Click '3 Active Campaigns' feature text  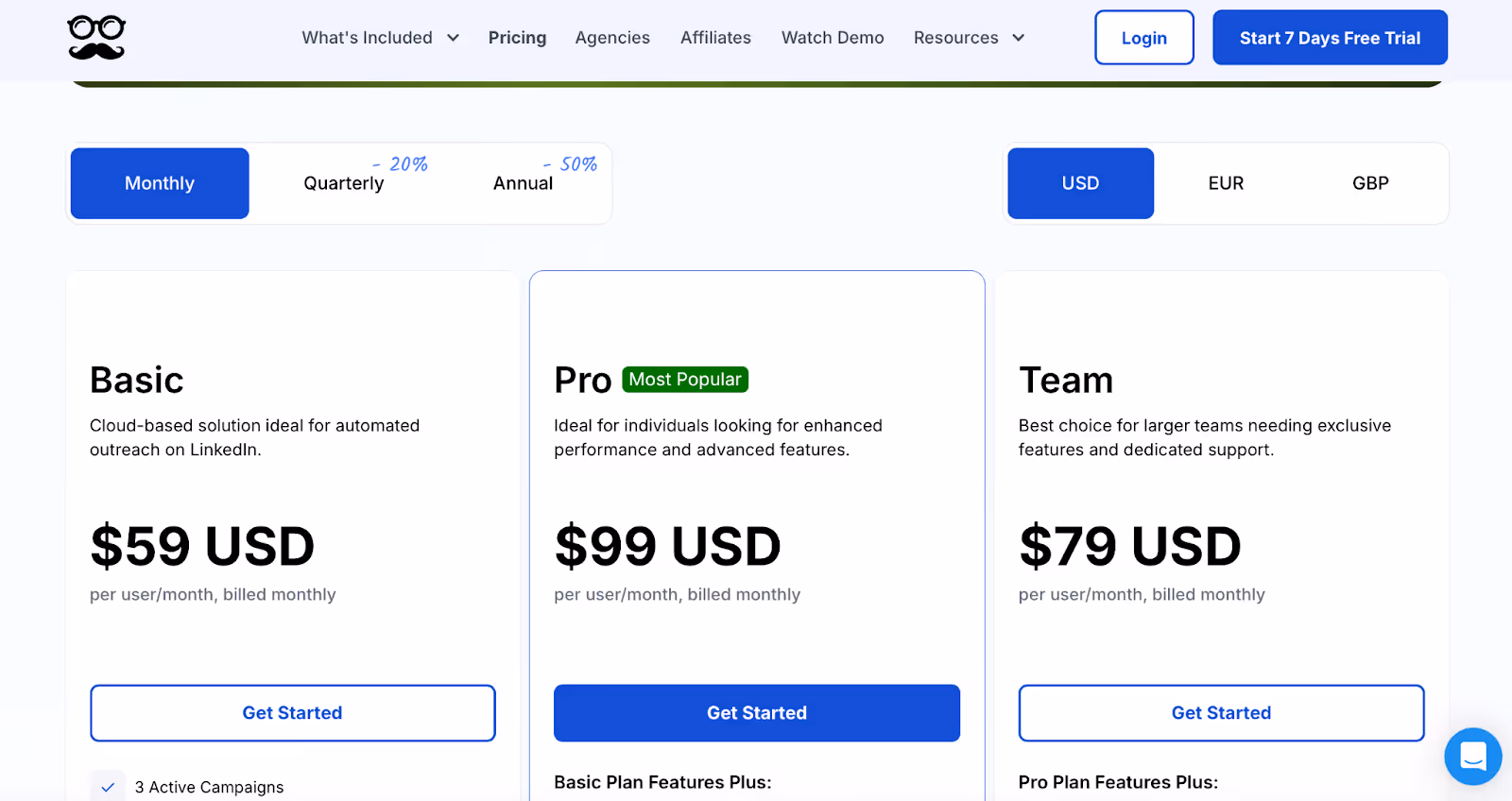click(209, 787)
